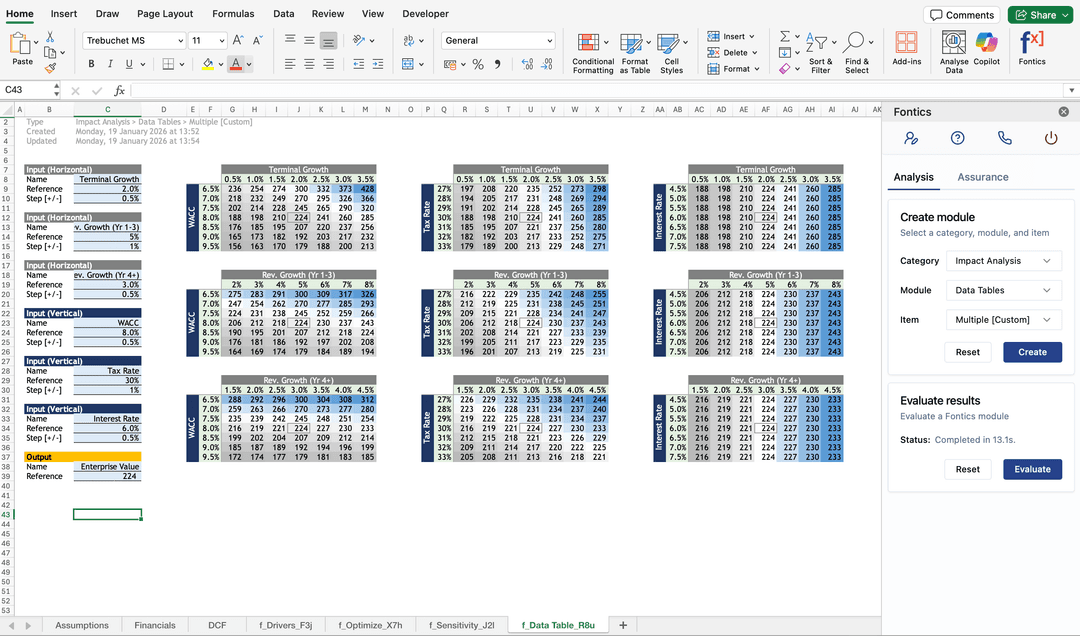Click Reset in Create module section
Screen dimensions: 1080x636
pos(967,352)
